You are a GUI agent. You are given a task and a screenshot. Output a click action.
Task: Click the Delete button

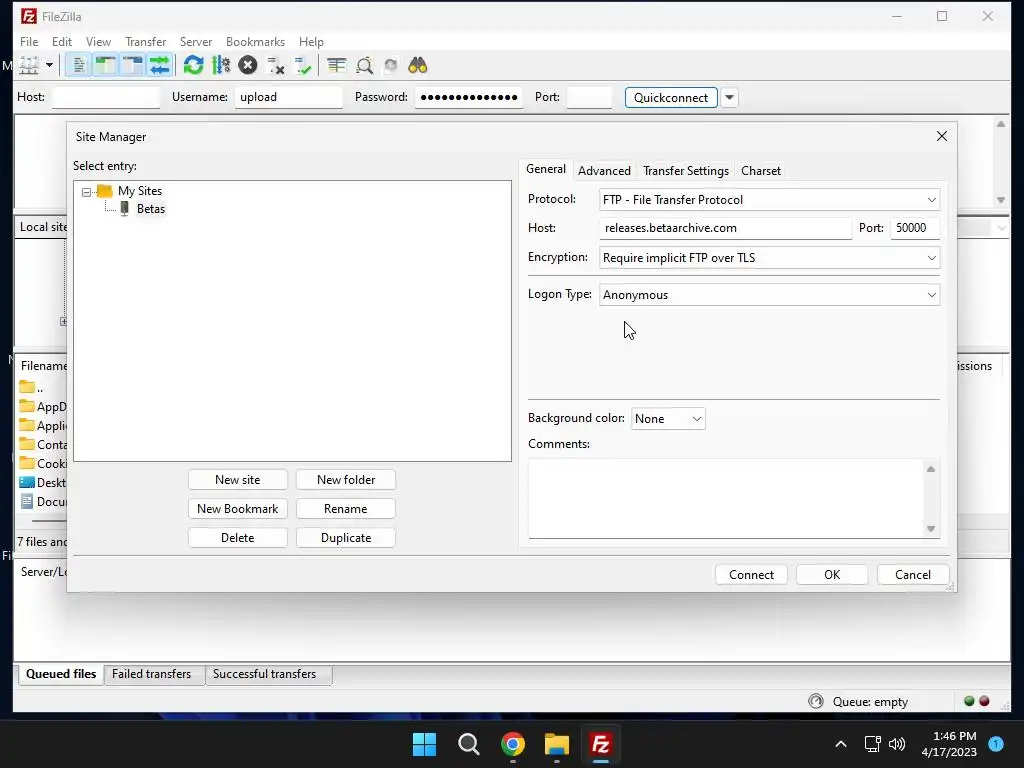coord(238,538)
